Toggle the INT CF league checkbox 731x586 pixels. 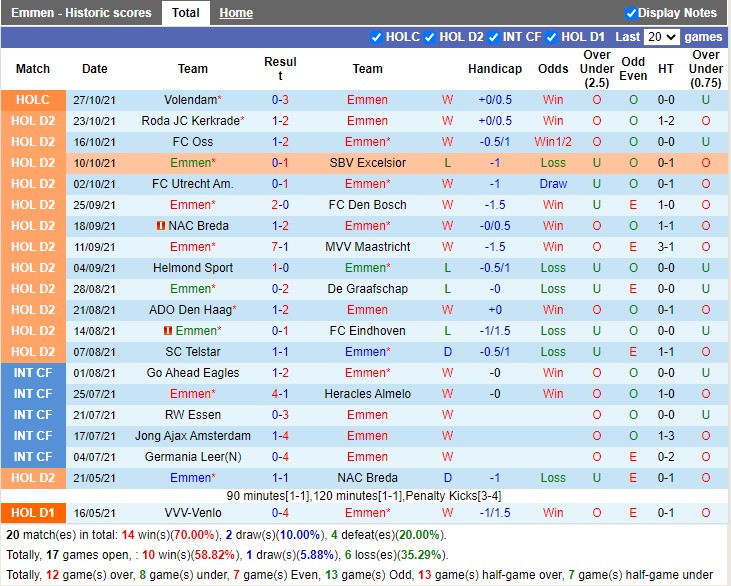click(x=493, y=37)
